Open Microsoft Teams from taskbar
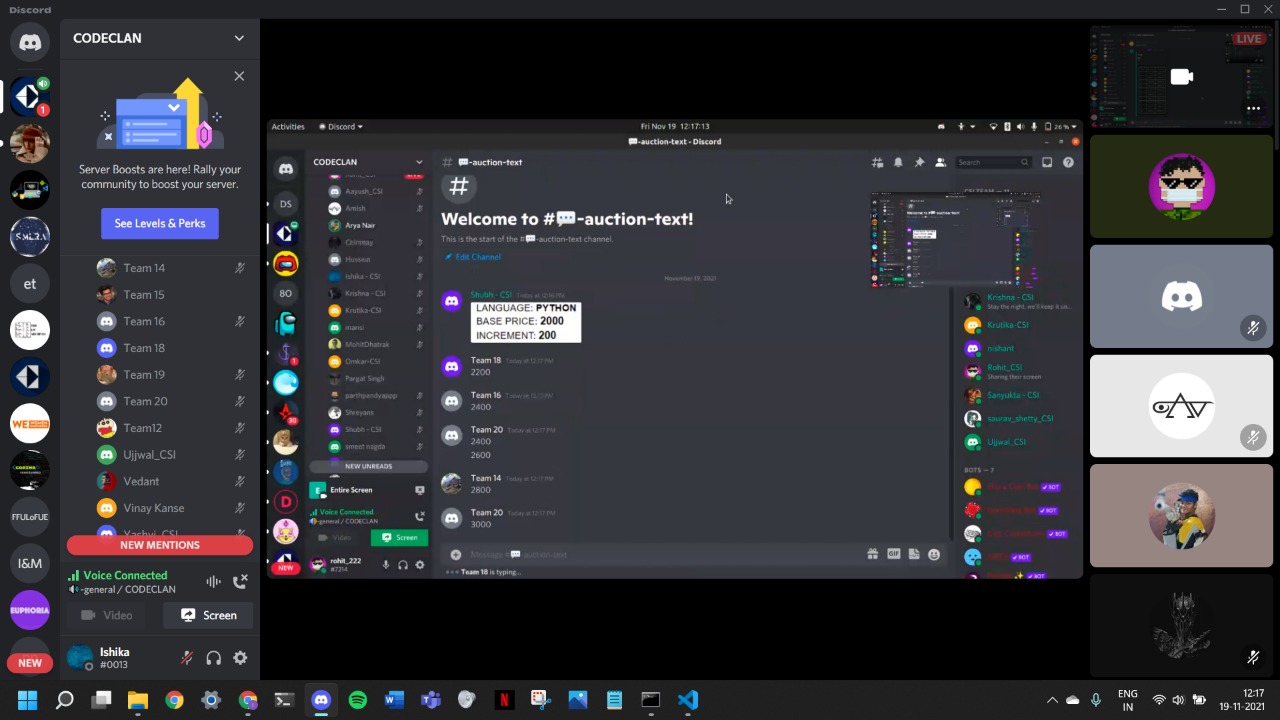1280x720 pixels. click(431, 700)
